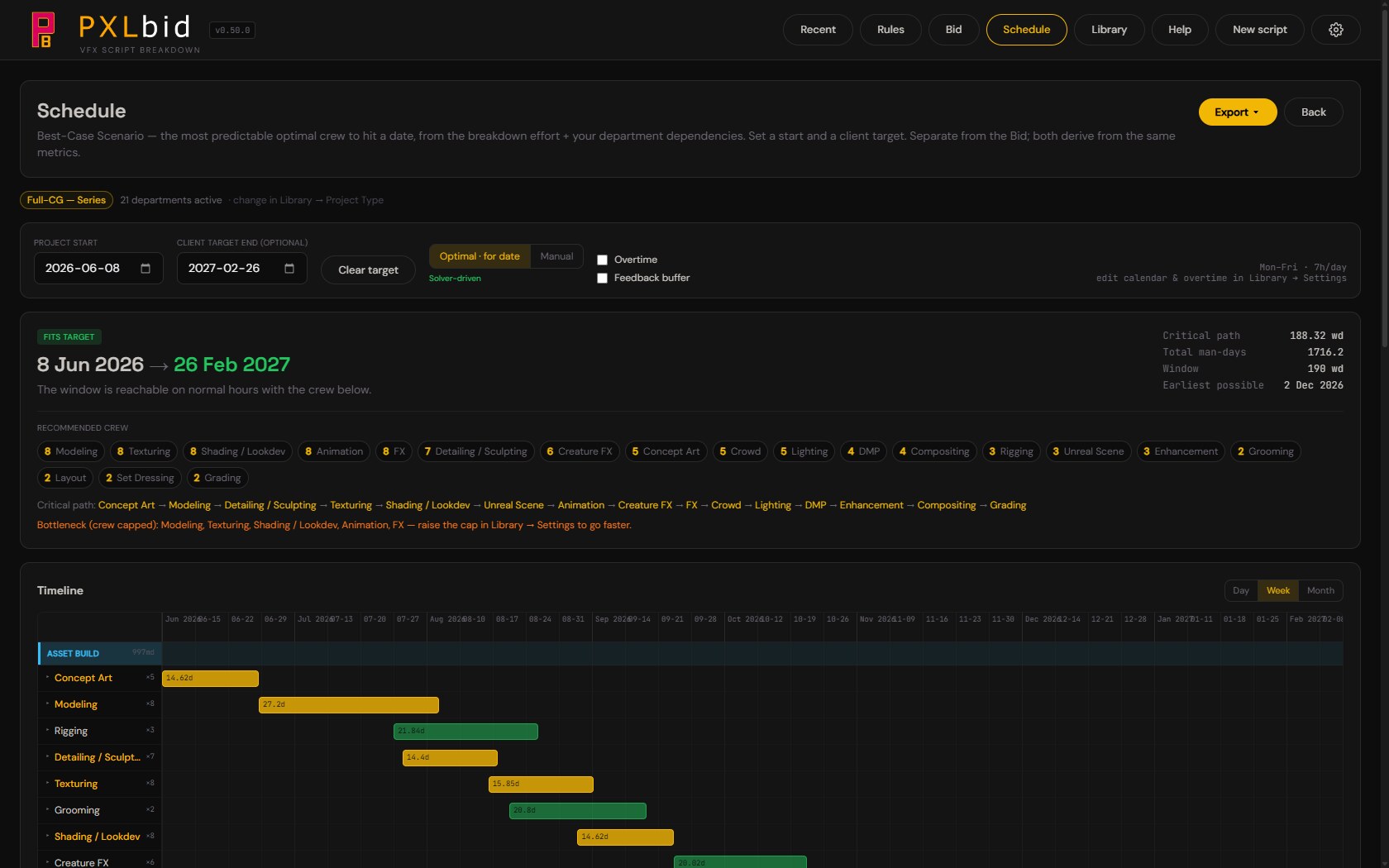Click the Full-CG — Series project type badge
The image size is (1389, 868).
point(66,200)
